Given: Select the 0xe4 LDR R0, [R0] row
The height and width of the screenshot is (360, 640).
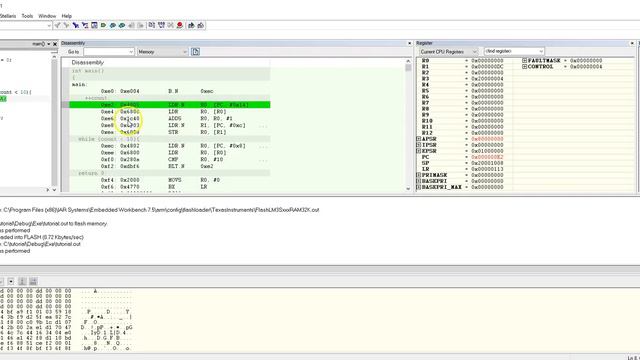Looking at the screenshot, I should pos(170,112).
